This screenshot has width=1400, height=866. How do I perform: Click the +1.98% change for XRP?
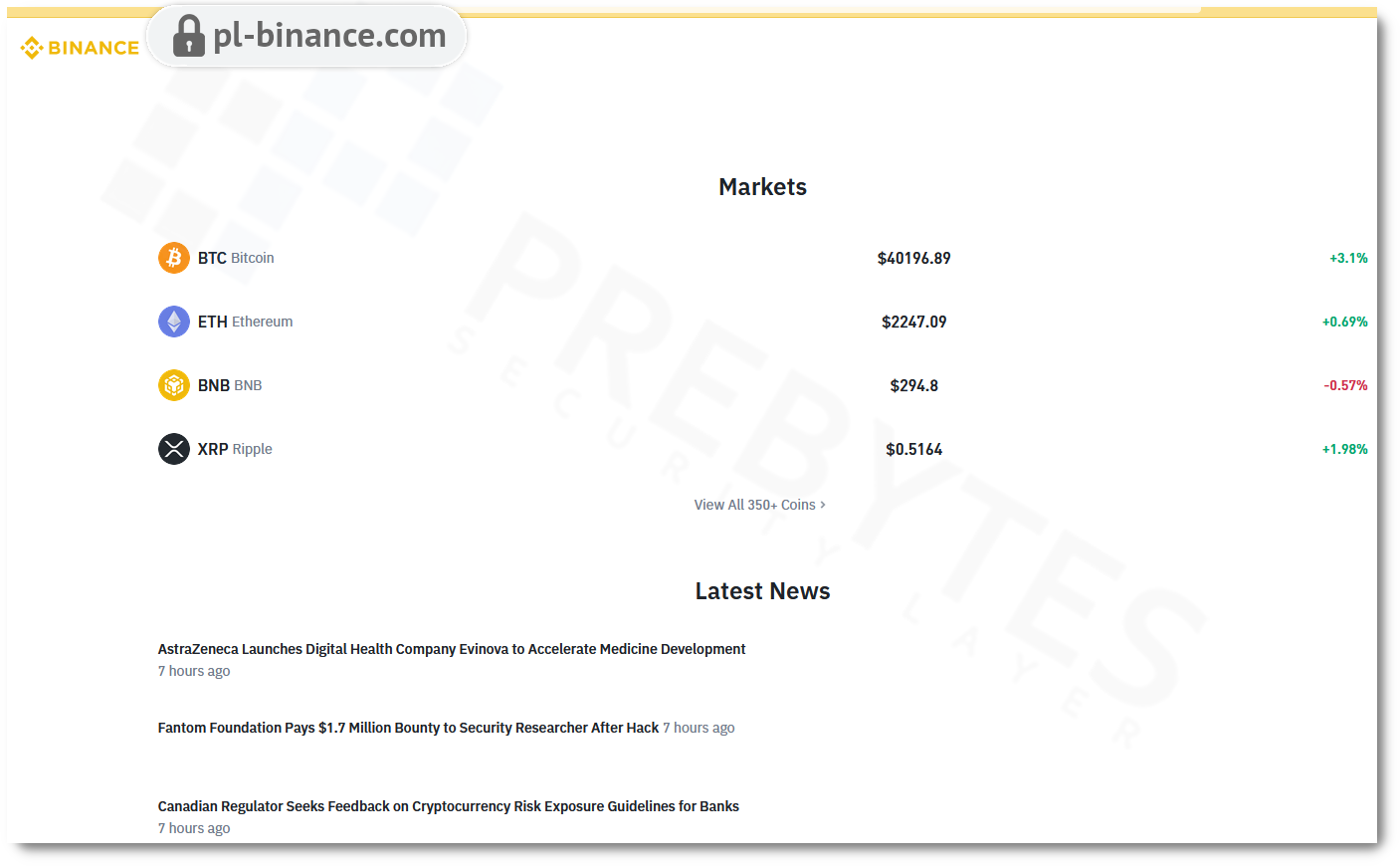tap(1344, 449)
